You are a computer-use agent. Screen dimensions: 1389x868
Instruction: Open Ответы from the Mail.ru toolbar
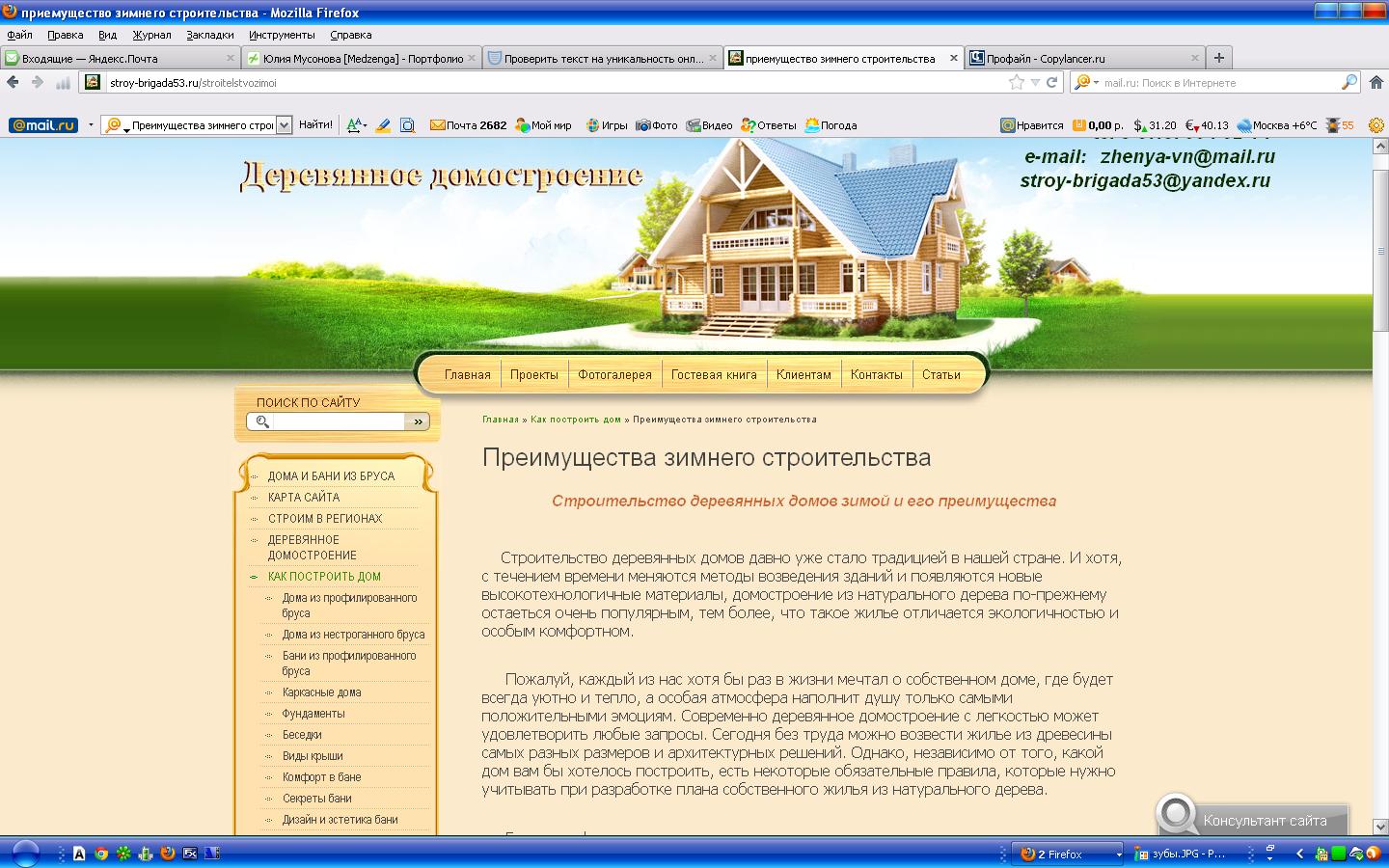click(x=769, y=125)
